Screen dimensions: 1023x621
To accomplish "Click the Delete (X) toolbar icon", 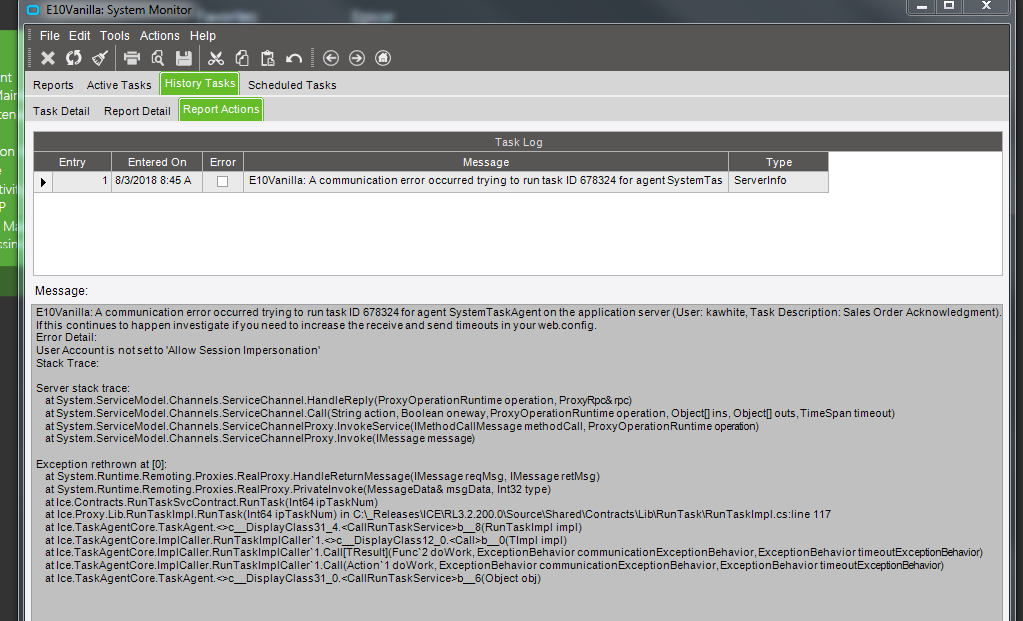I will click(47, 58).
